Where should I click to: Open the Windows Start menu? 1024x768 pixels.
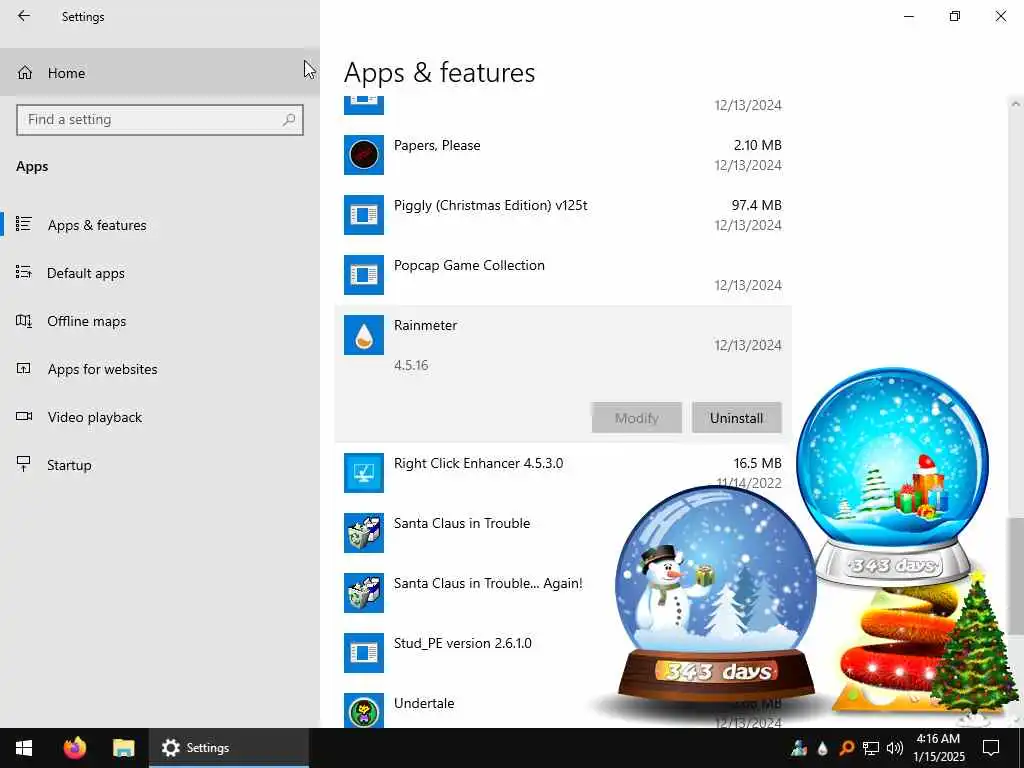click(24, 748)
